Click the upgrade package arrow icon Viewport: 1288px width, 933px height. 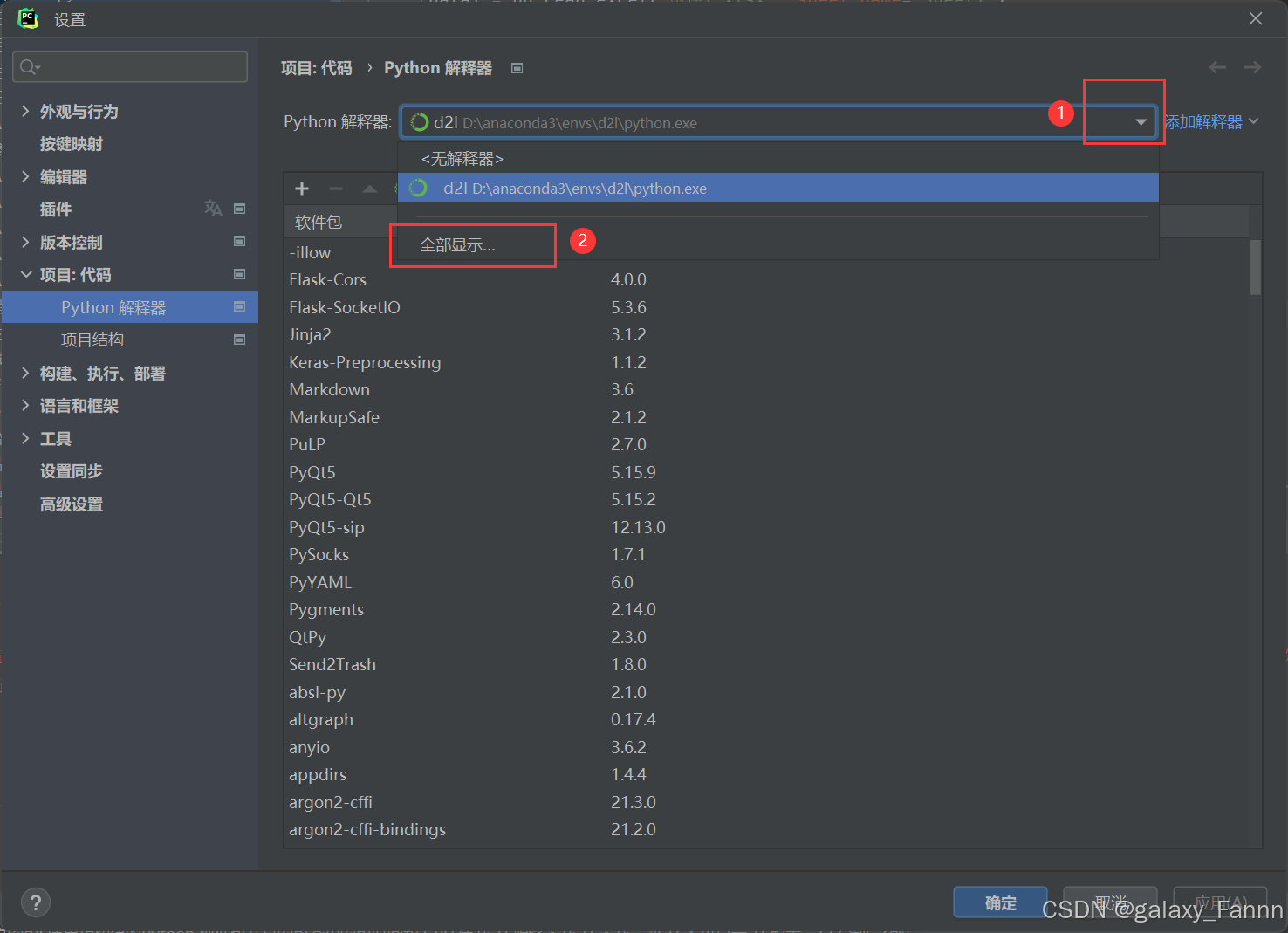pyautogui.click(x=369, y=188)
